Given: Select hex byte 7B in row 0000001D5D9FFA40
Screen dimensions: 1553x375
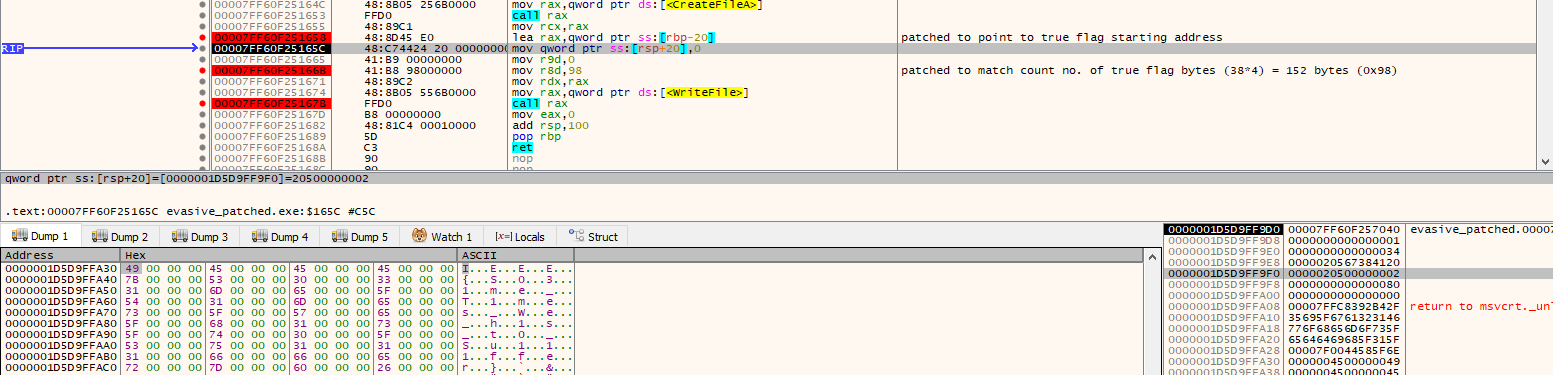Looking at the screenshot, I should tap(133, 279).
